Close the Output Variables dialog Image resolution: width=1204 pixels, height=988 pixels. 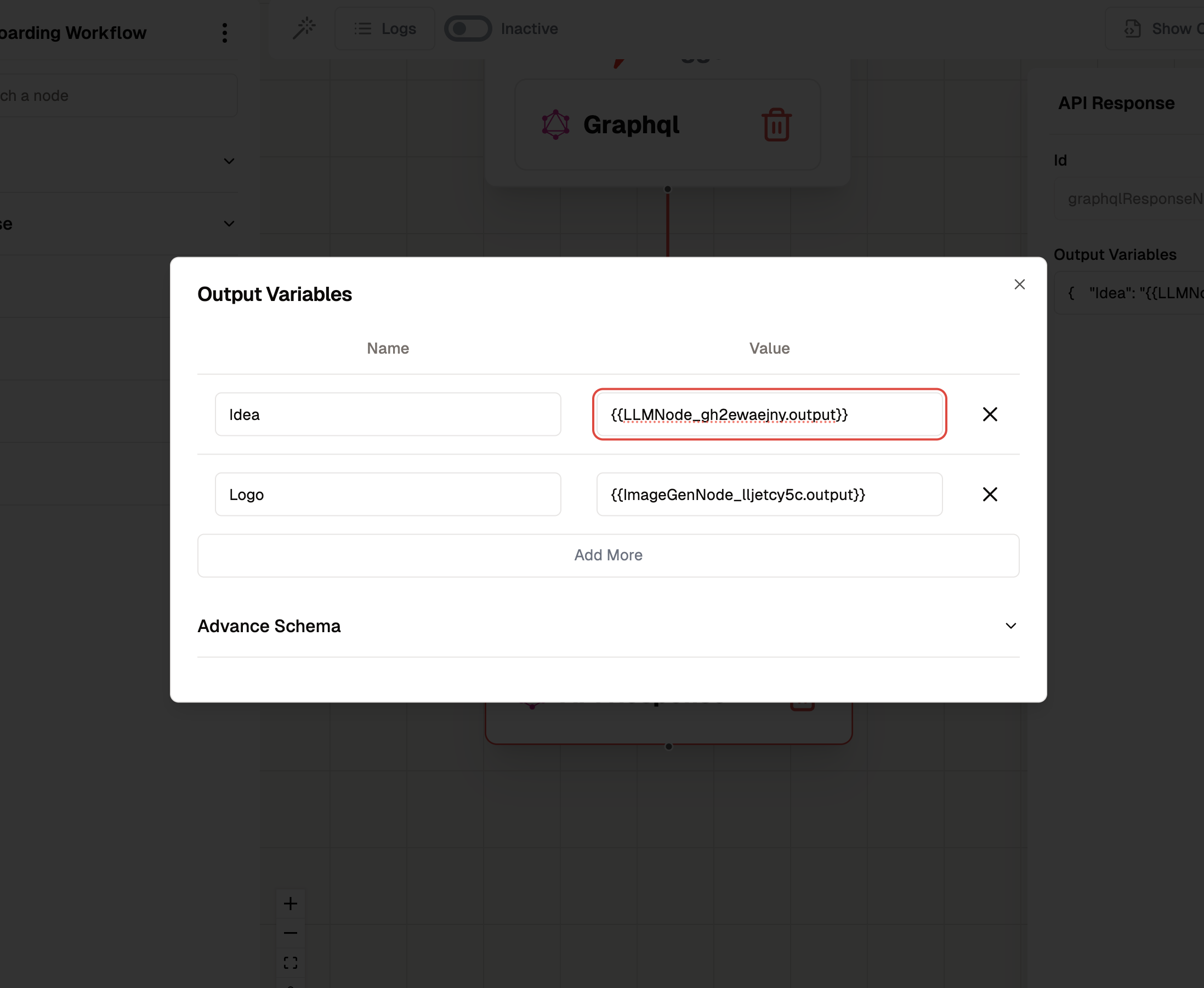click(1019, 284)
